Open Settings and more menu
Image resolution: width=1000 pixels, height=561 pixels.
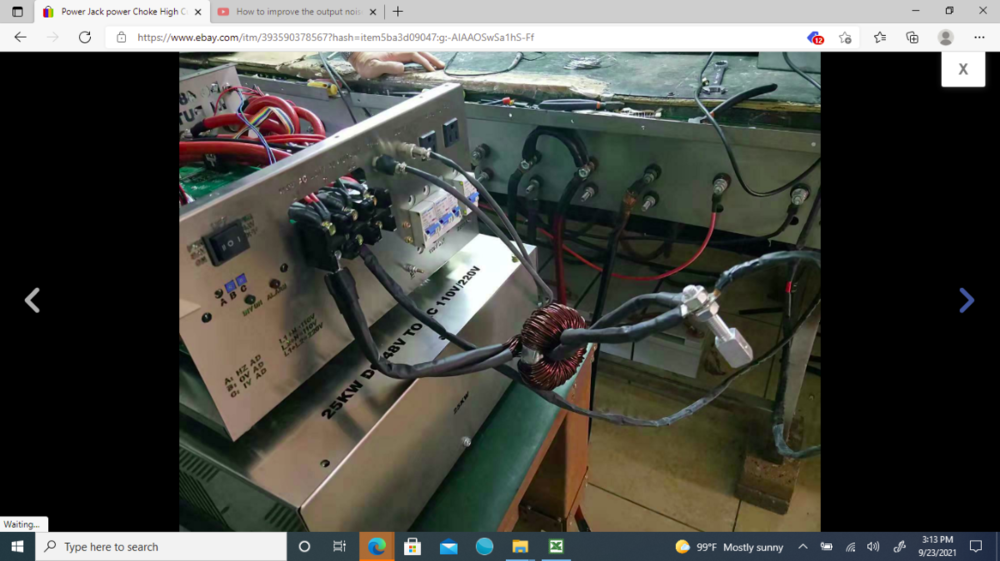pos(980,38)
